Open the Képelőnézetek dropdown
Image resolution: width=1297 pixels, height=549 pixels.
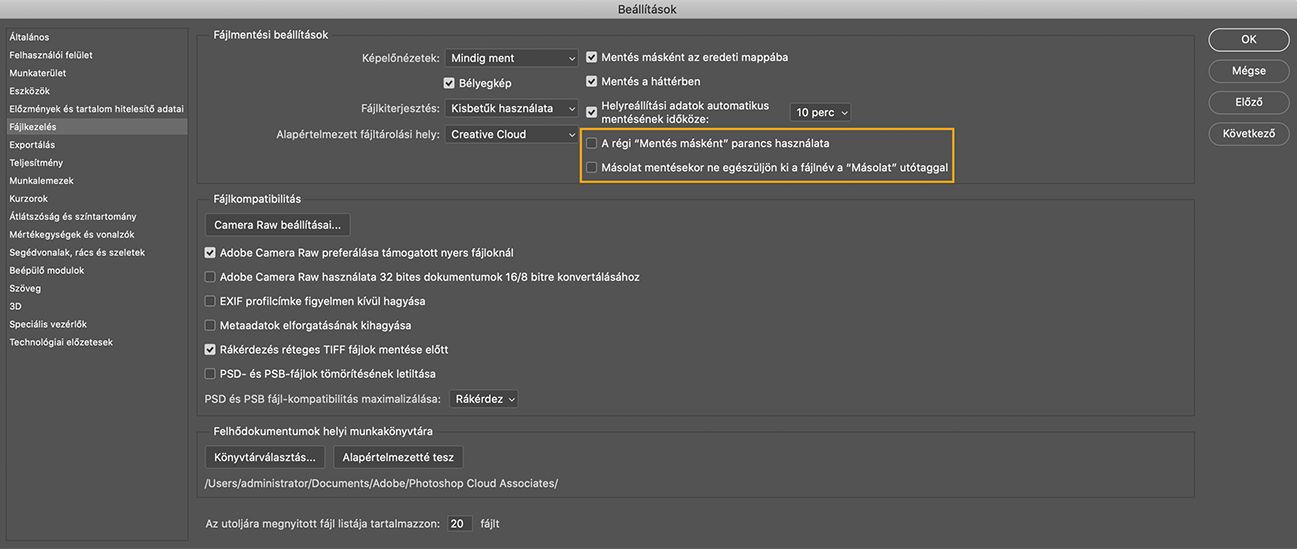coord(512,58)
